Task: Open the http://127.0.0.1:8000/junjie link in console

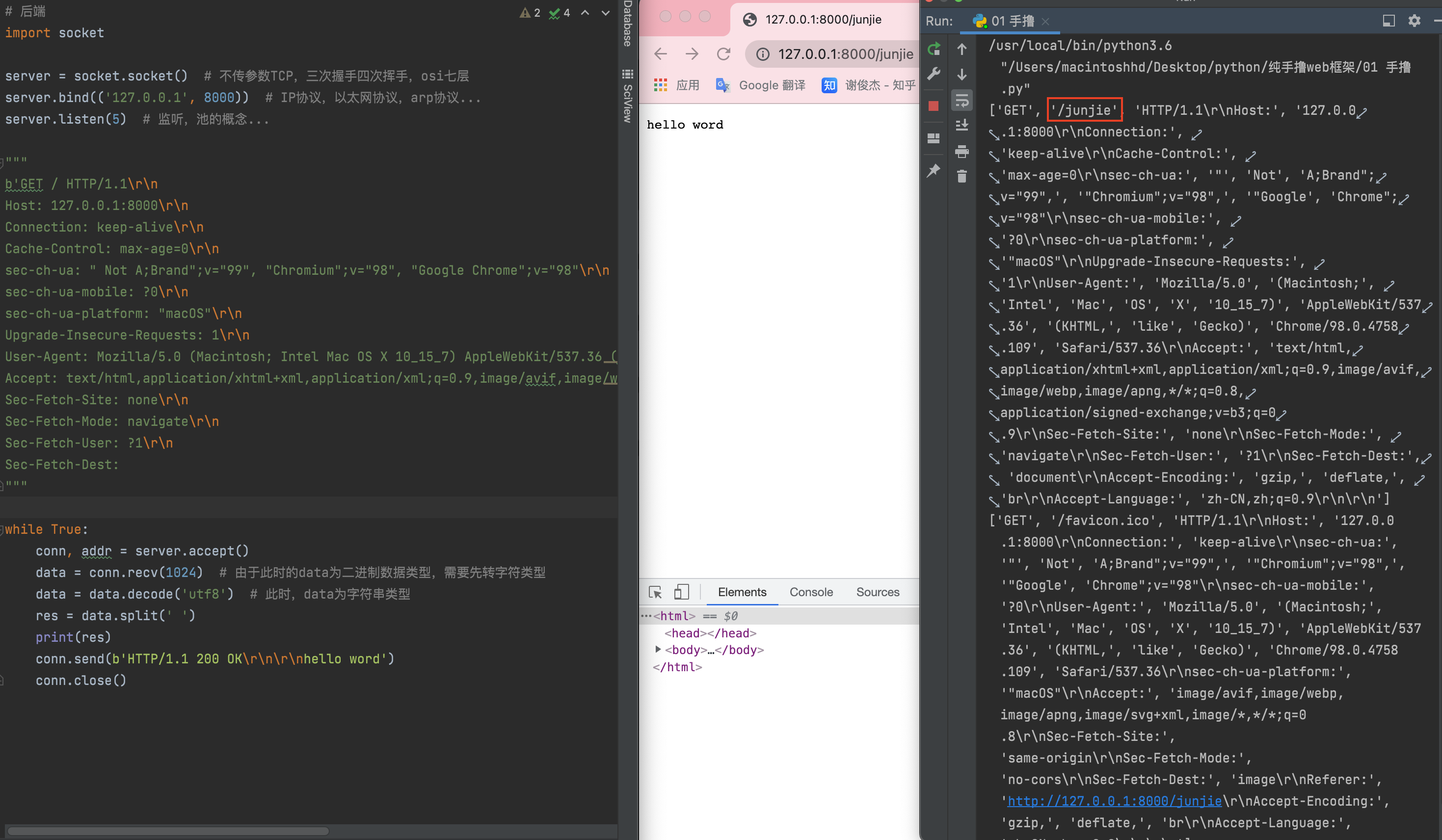Action: (x=1114, y=801)
